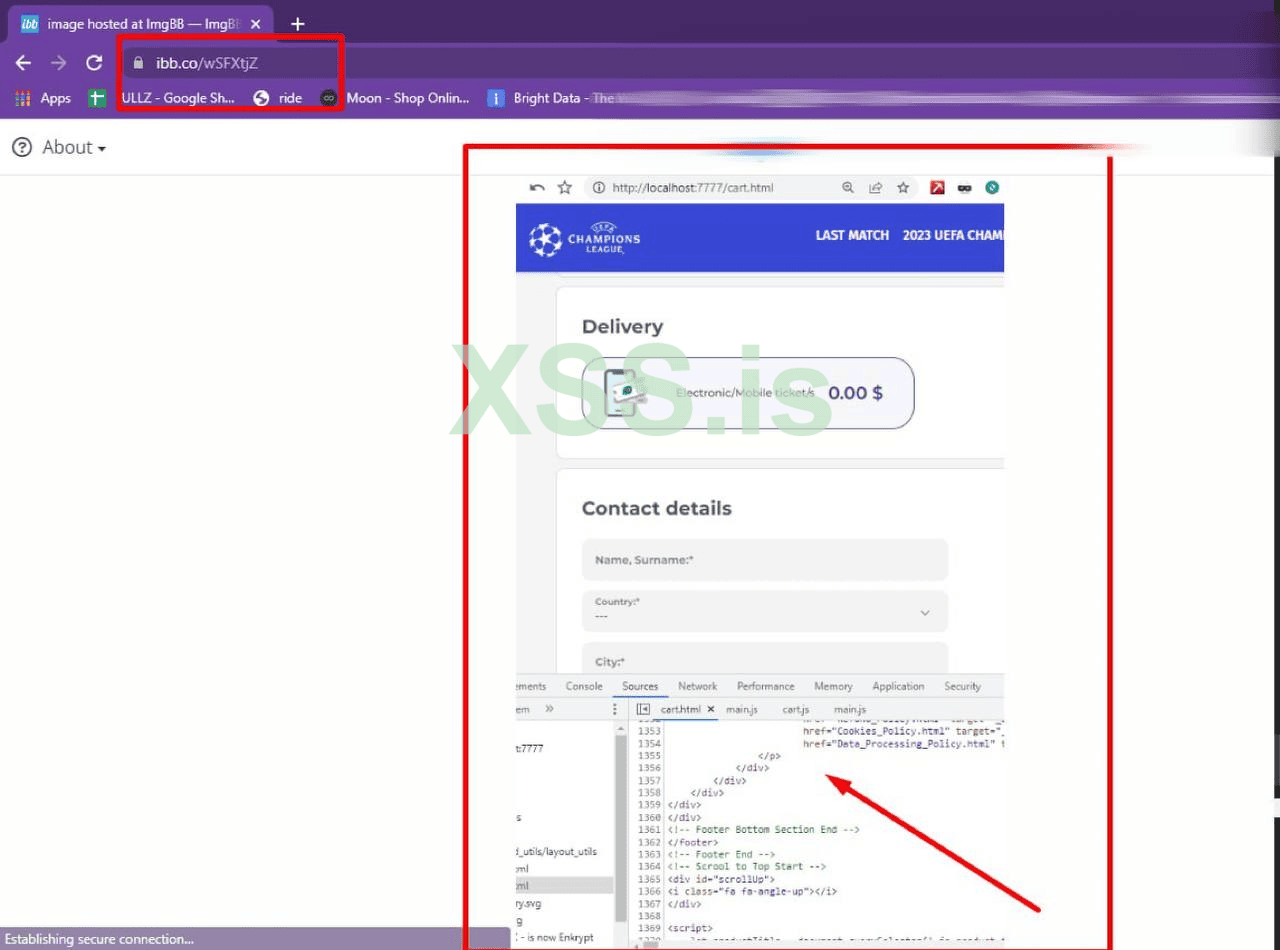Click the ibb.co/wSFXtjZ address bar
The width and height of the screenshot is (1280, 950).
(x=207, y=63)
